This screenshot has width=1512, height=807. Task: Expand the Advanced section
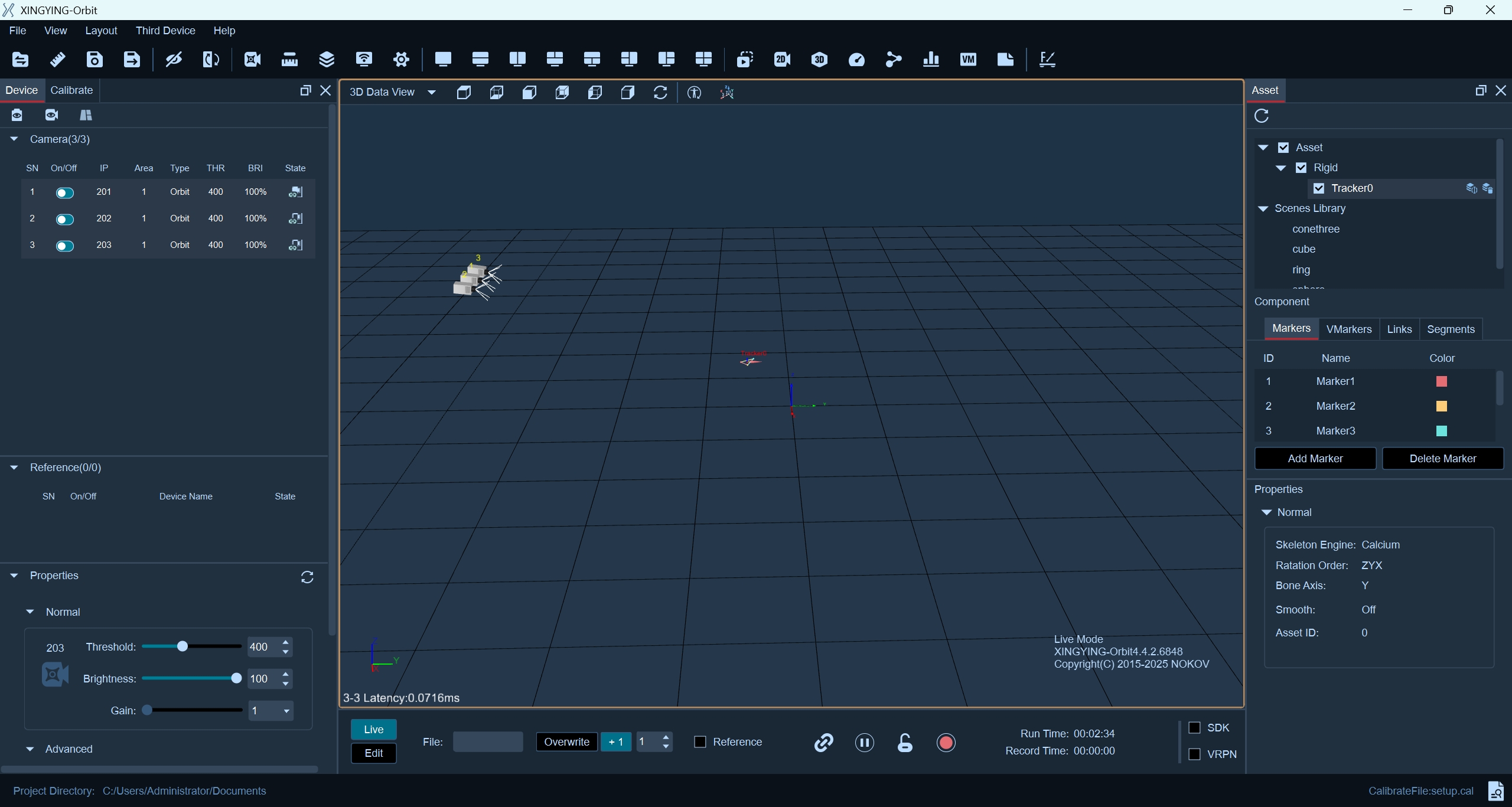click(x=30, y=749)
